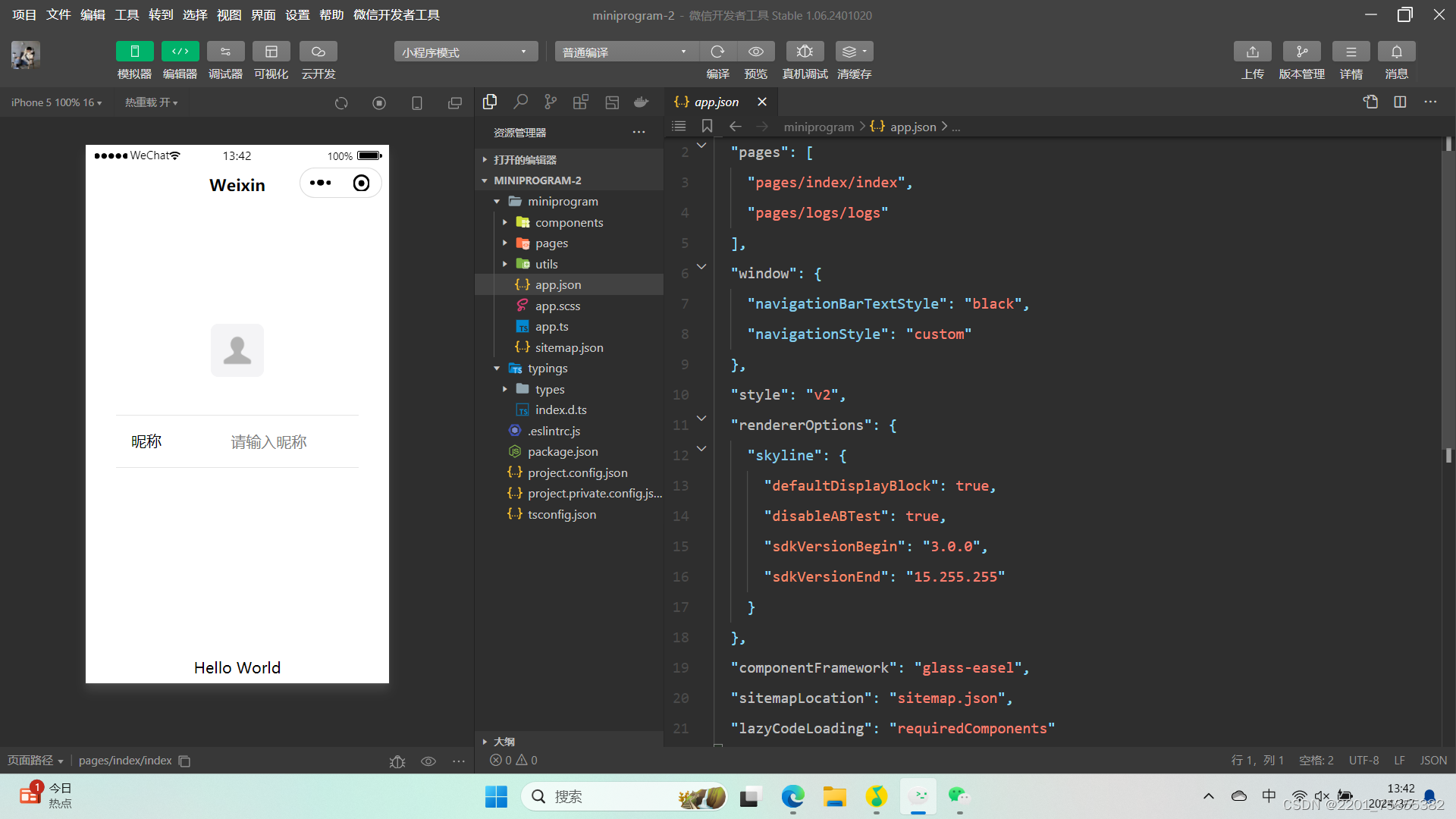1456x819 pixels.
Task: Toggle the simulator panel button
Action: click(134, 52)
